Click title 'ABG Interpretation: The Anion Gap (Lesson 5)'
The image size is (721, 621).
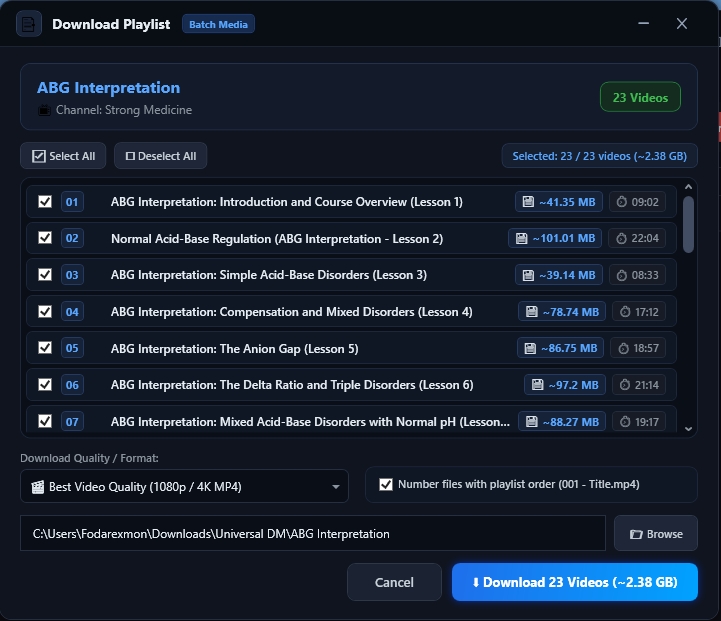click(x=235, y=348)
